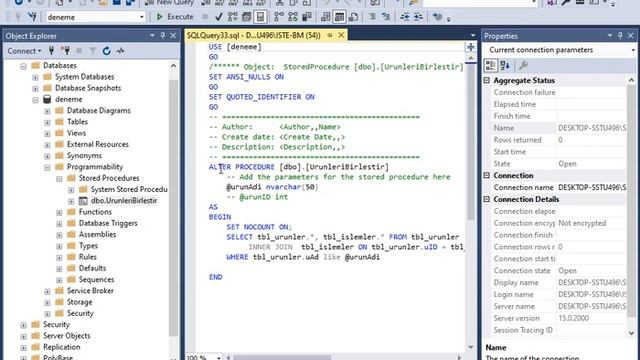Click the Object Explorer vertical scrollbar
Viewport: 640px width, 360px height.
(173, 208)
